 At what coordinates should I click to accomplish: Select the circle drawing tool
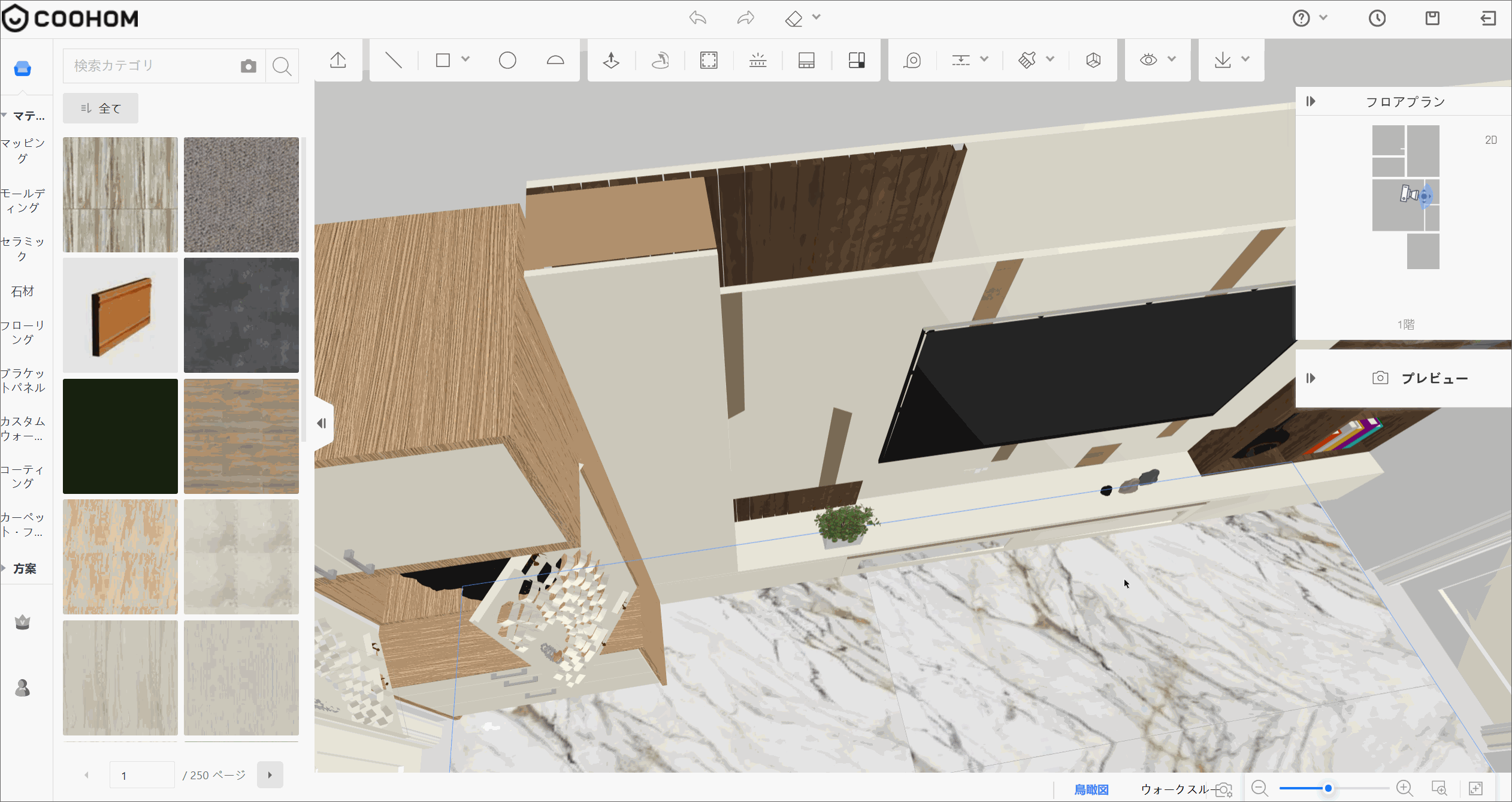[x=507, y=60]
